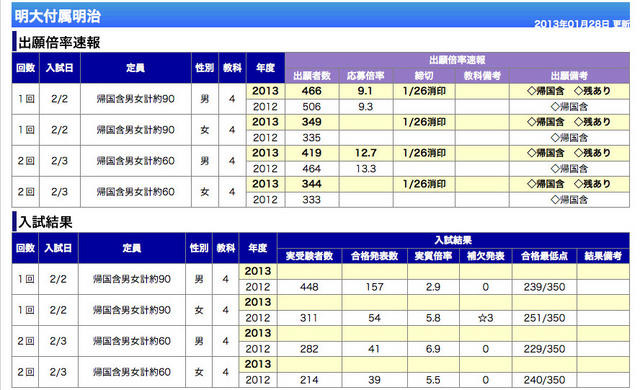Click the 出願倍率速報 section heading with blue bar
Viewport: 640px width, 390px height.
pyautogui.click(x=56, y=42)
